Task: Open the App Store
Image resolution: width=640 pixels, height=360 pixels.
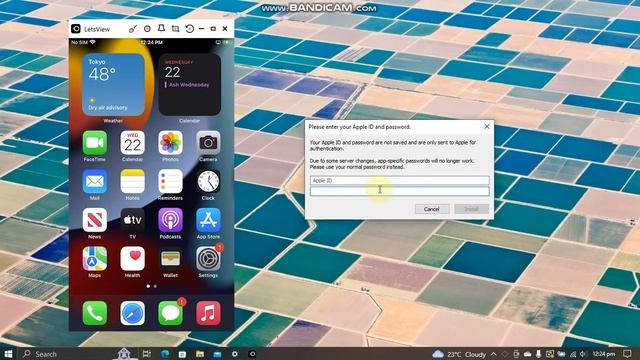Action: 208,220
